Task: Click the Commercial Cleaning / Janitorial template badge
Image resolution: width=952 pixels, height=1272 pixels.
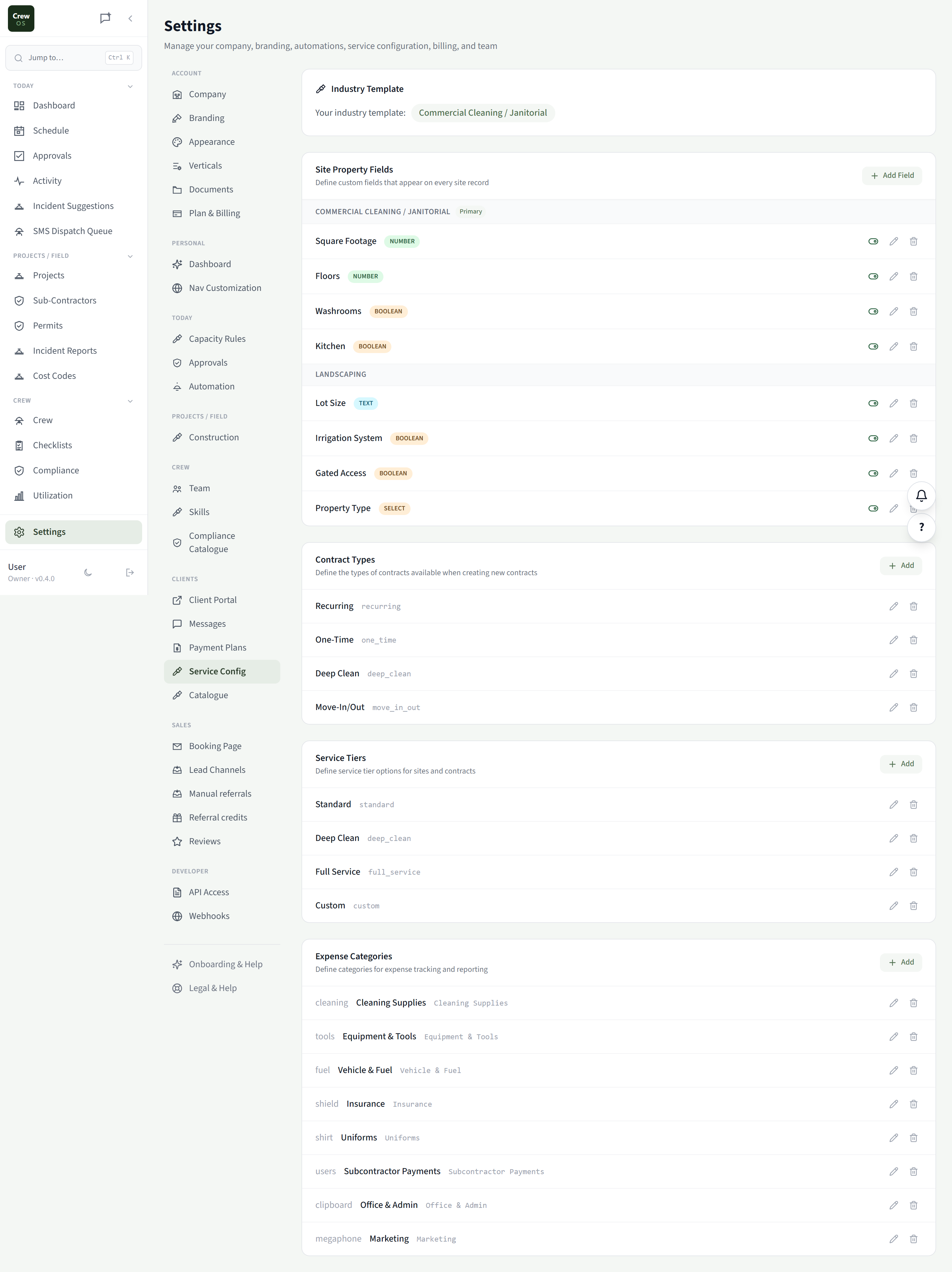Action: pos(483,113)
